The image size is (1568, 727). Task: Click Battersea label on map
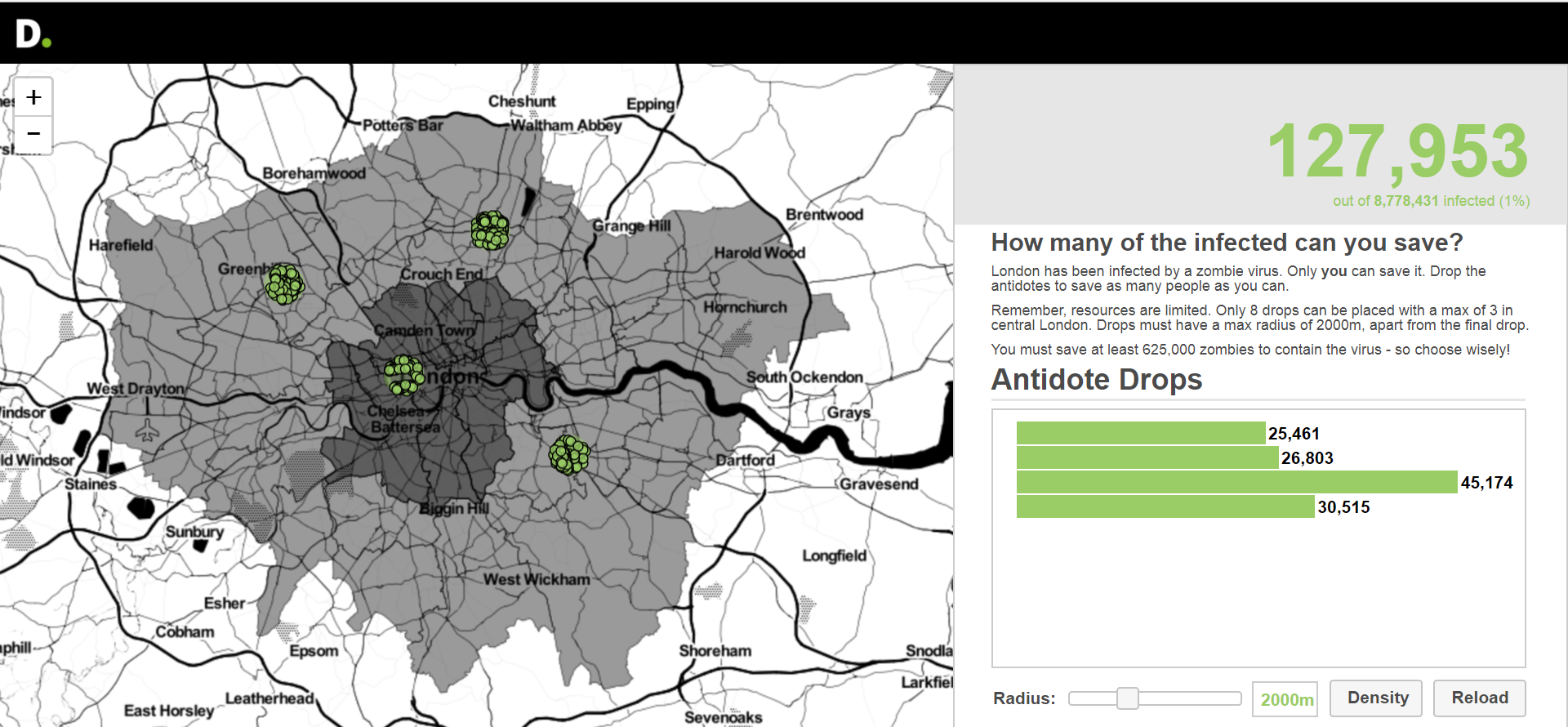pyautogui.click(x=405, y=427)
